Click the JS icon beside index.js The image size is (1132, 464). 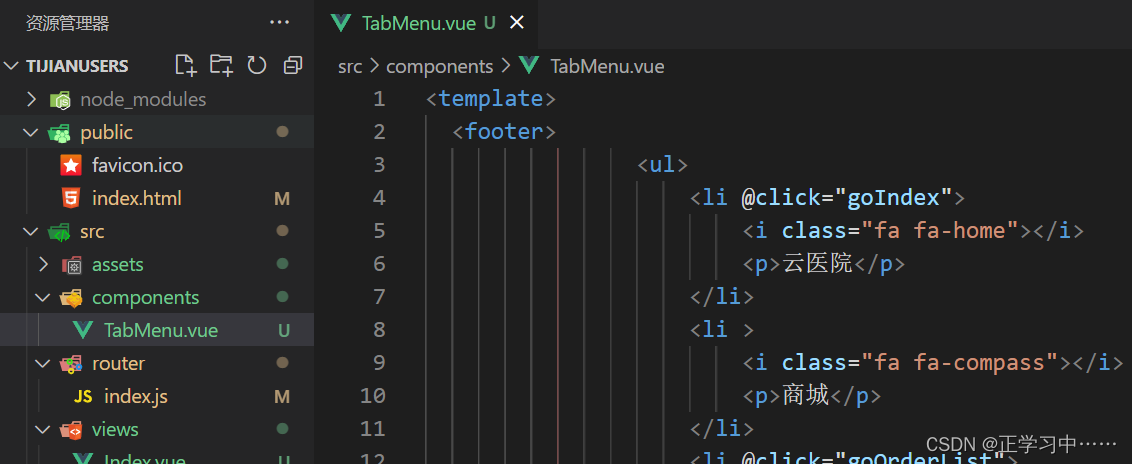coord(83,397)
